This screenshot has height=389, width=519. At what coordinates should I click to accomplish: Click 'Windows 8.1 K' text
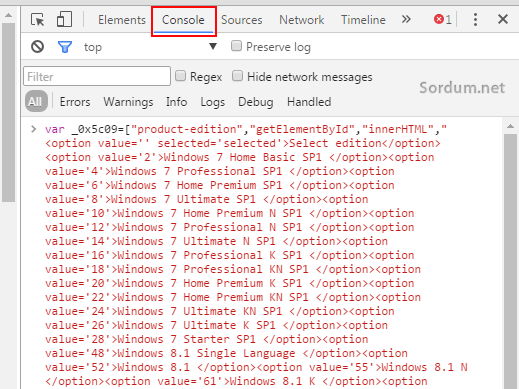pyautogui.click(x=272, y=381)
